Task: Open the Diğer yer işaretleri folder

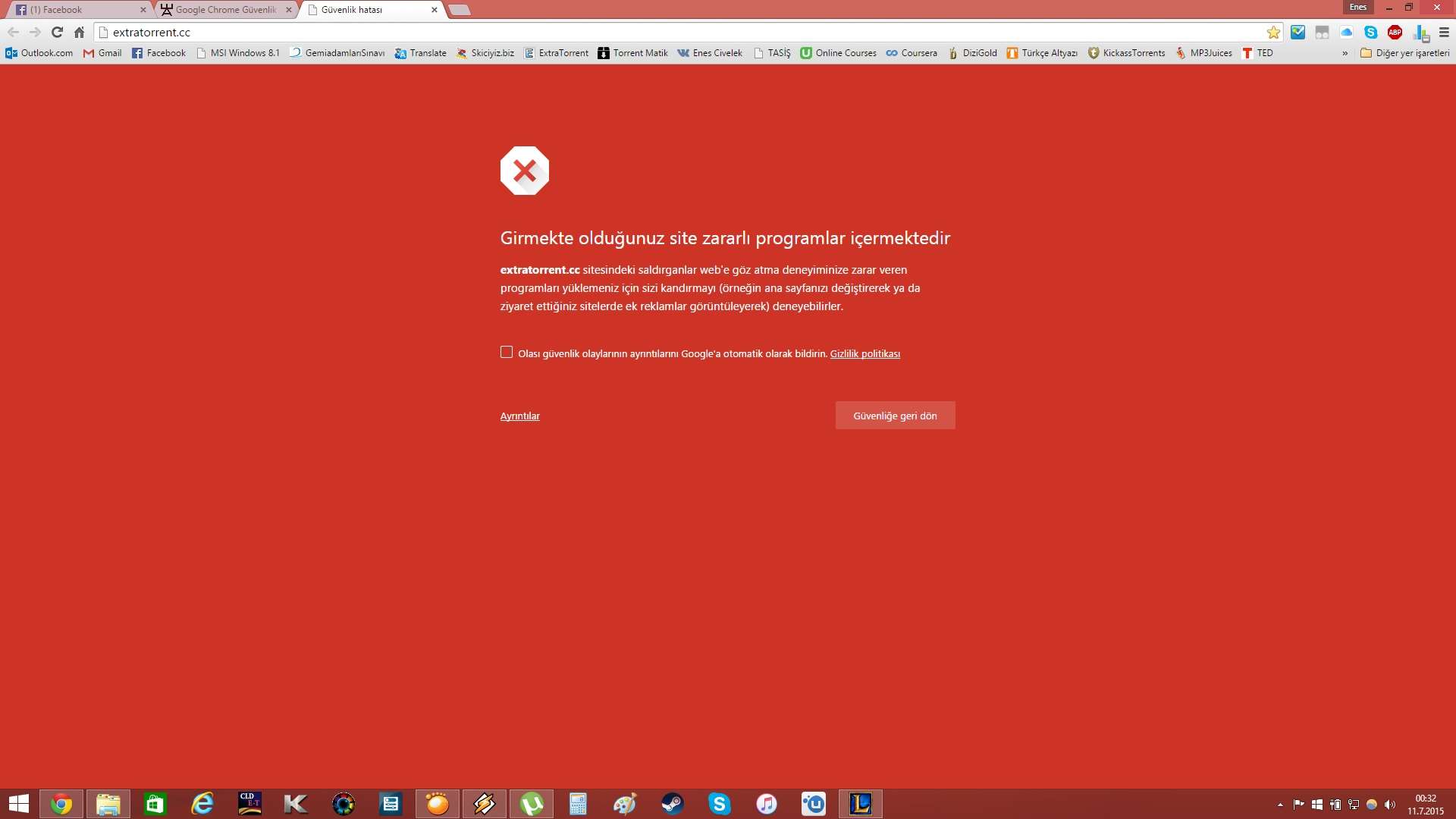Action: 1404,53
